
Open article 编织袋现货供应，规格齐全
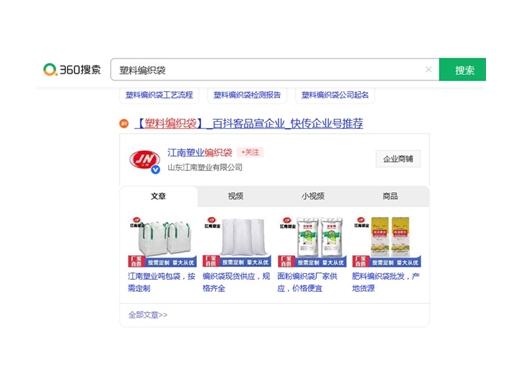tap(236, 282)
